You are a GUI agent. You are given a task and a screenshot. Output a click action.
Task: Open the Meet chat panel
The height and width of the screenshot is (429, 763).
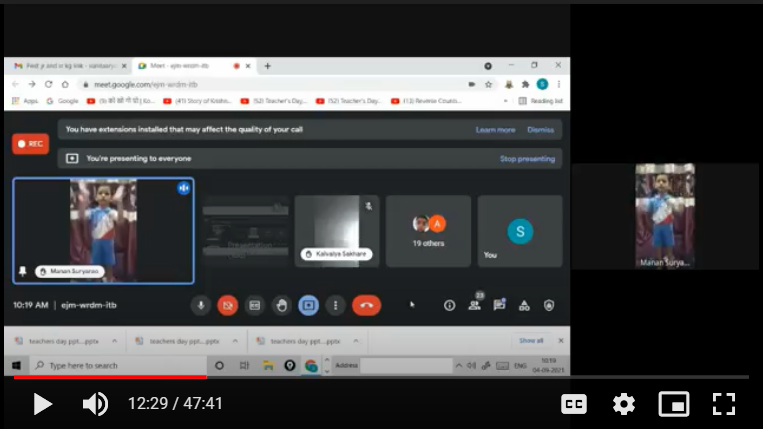[x=499, y=305]
